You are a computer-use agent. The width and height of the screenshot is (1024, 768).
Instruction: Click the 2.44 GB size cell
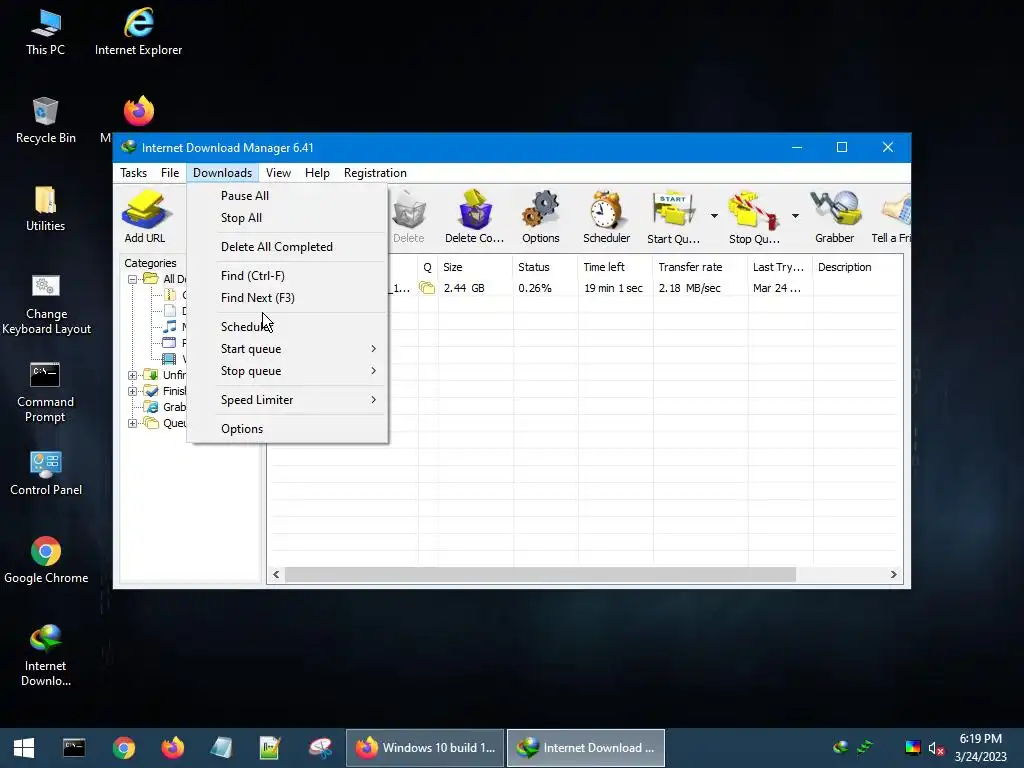pyautogui.click(x=464, y=288)
